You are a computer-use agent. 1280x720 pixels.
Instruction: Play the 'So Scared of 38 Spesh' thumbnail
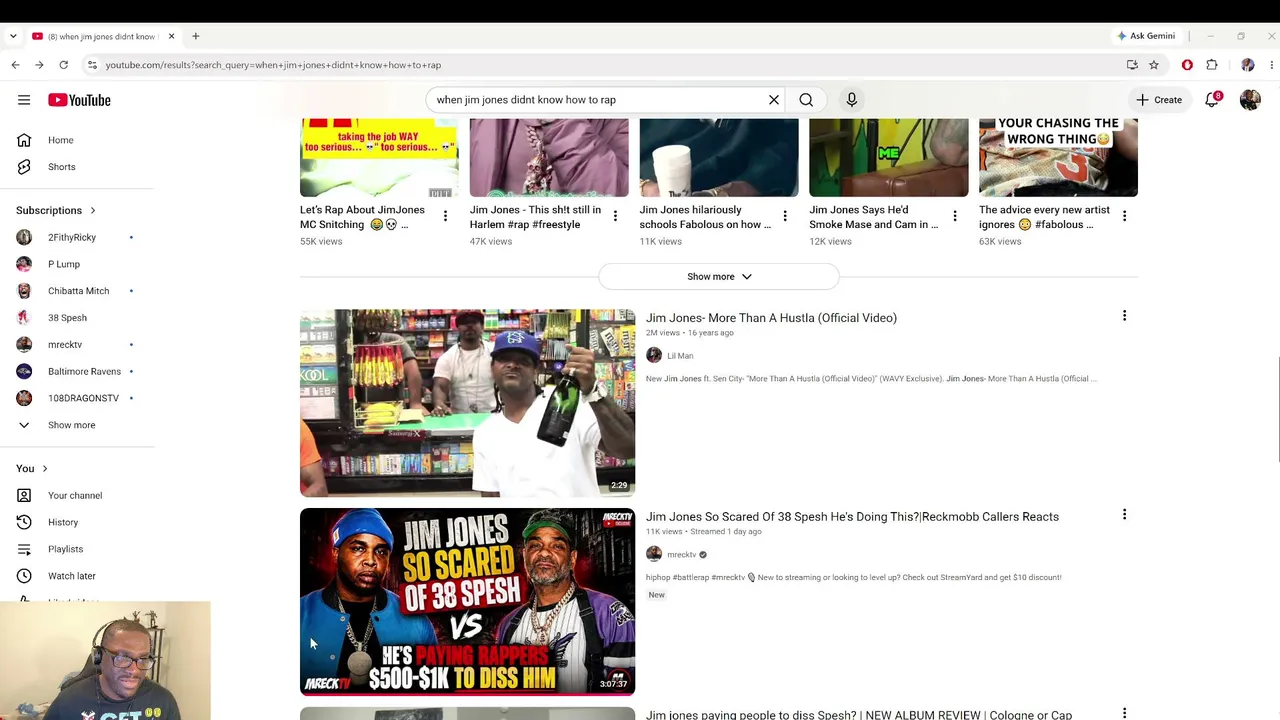(x=467, y=602)
